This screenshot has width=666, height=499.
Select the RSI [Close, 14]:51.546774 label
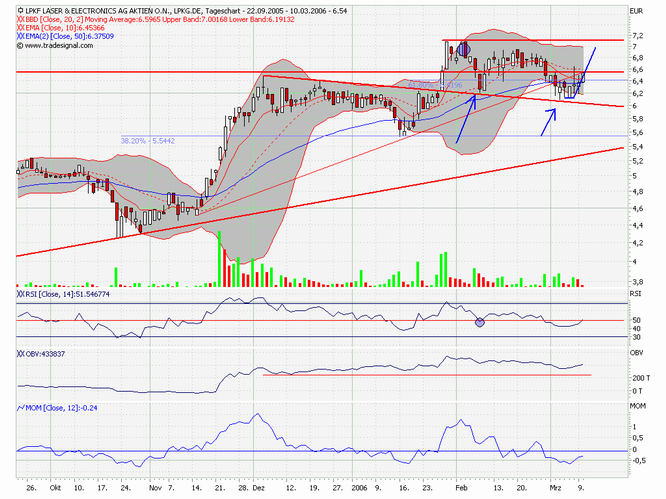point(68,294)
